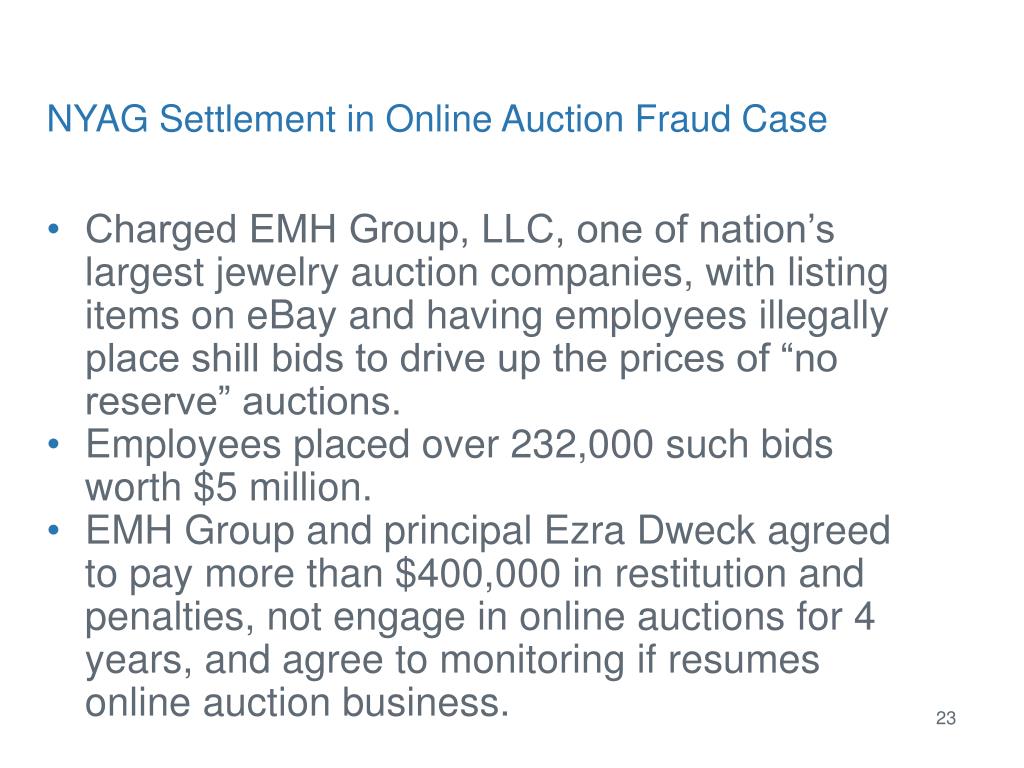This screenshot has height=768, width=1024.
Task: Click the slide title about NYAG Settlement
Action: 437,120
